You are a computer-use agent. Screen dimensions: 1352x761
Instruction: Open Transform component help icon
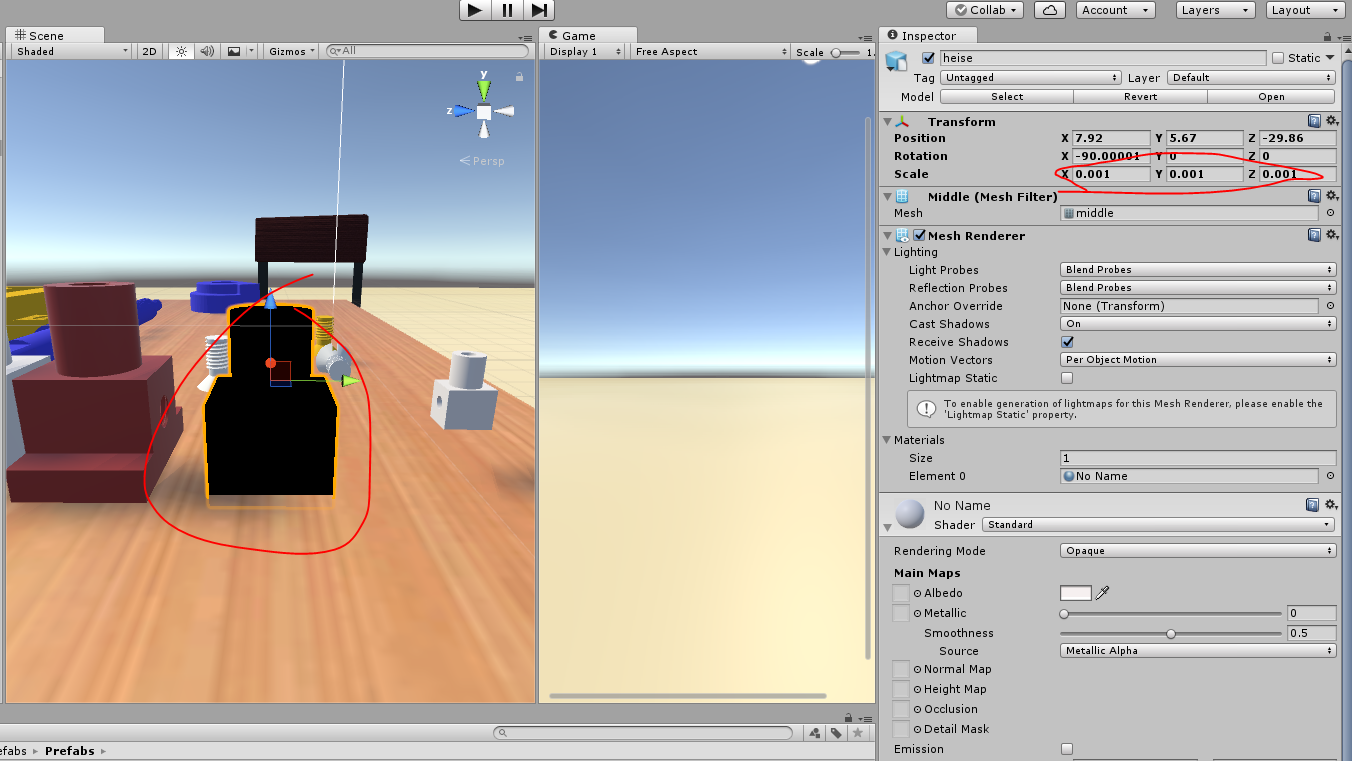coord(1315,121)
